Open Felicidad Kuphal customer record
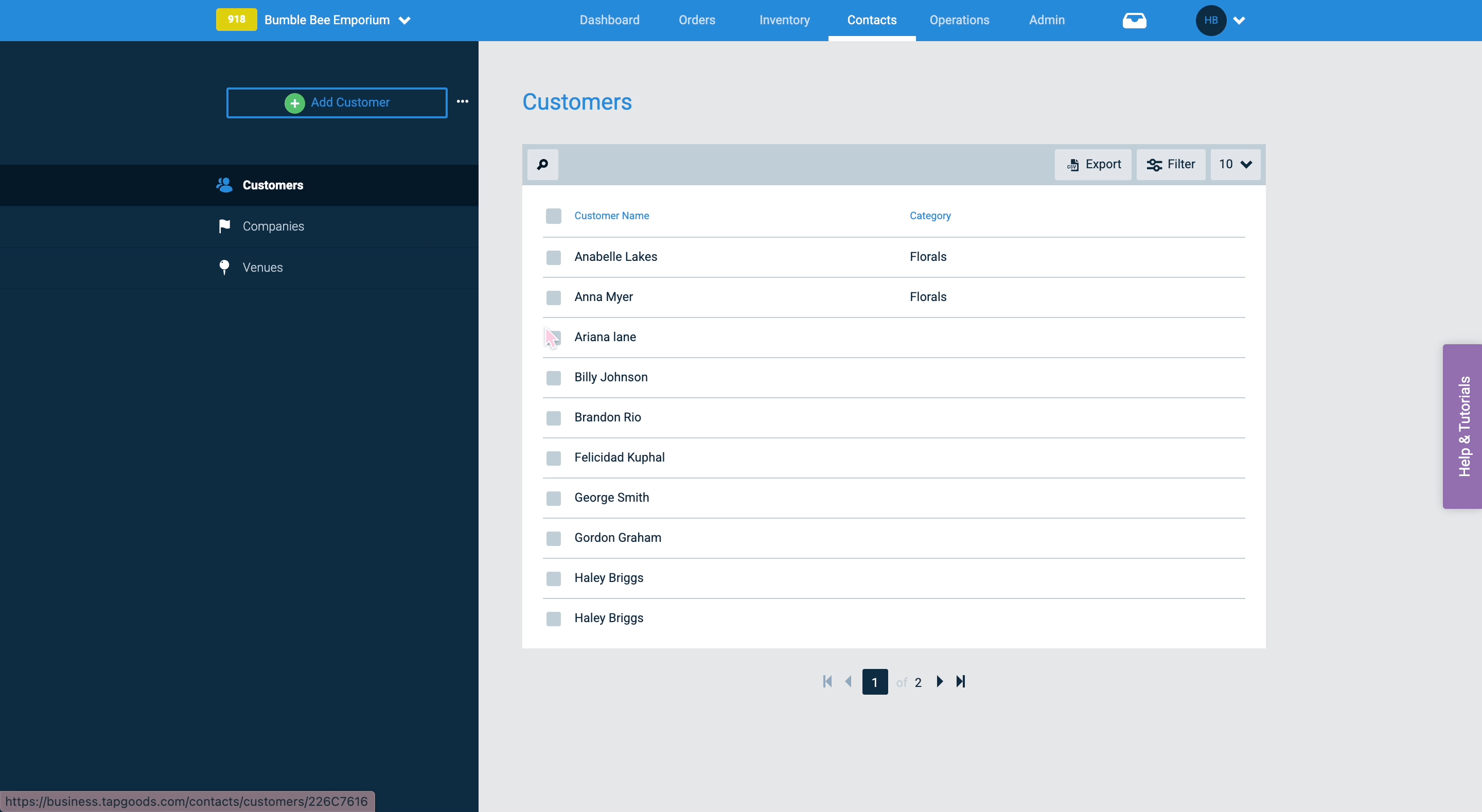The width and height of the screenshot is (1482, 812). [x=619, y=457]
